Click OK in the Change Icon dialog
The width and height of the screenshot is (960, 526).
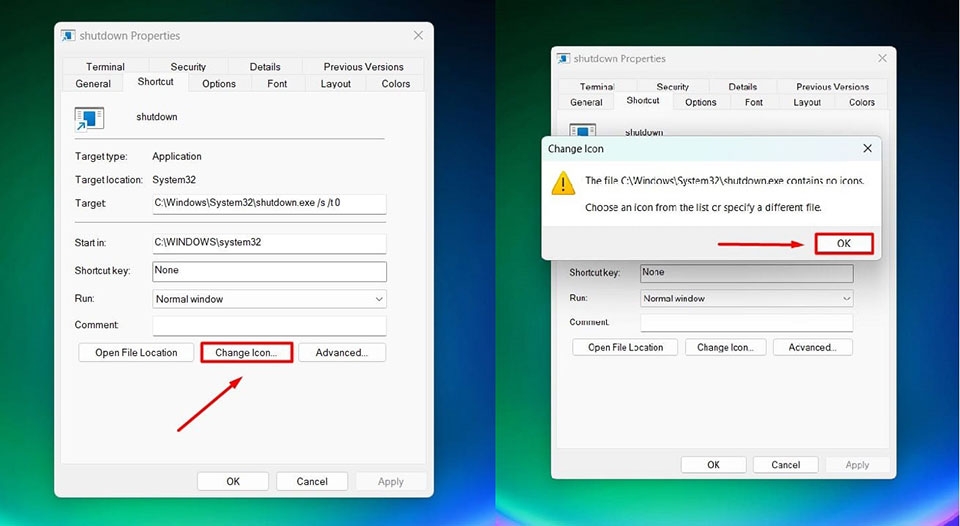(x=844, y=244)
